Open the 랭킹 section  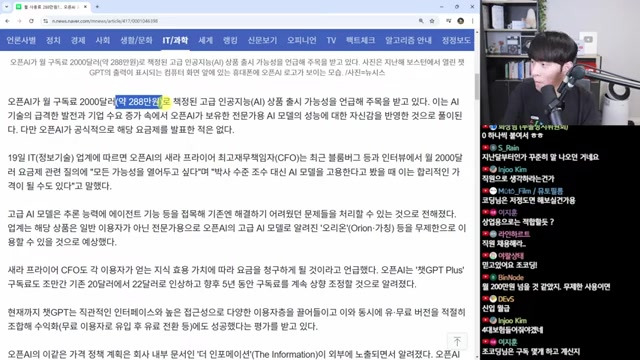pyautogui.click(x=230, y=40)
